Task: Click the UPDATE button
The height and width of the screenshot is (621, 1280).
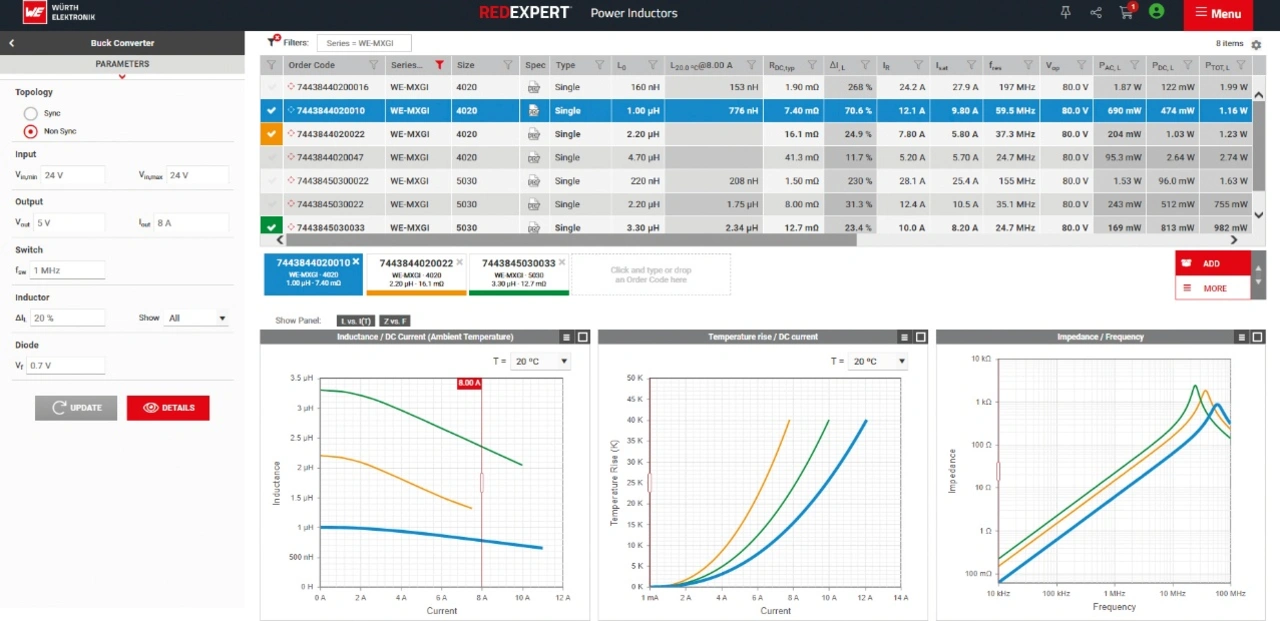Action: [x=76, y=408]
